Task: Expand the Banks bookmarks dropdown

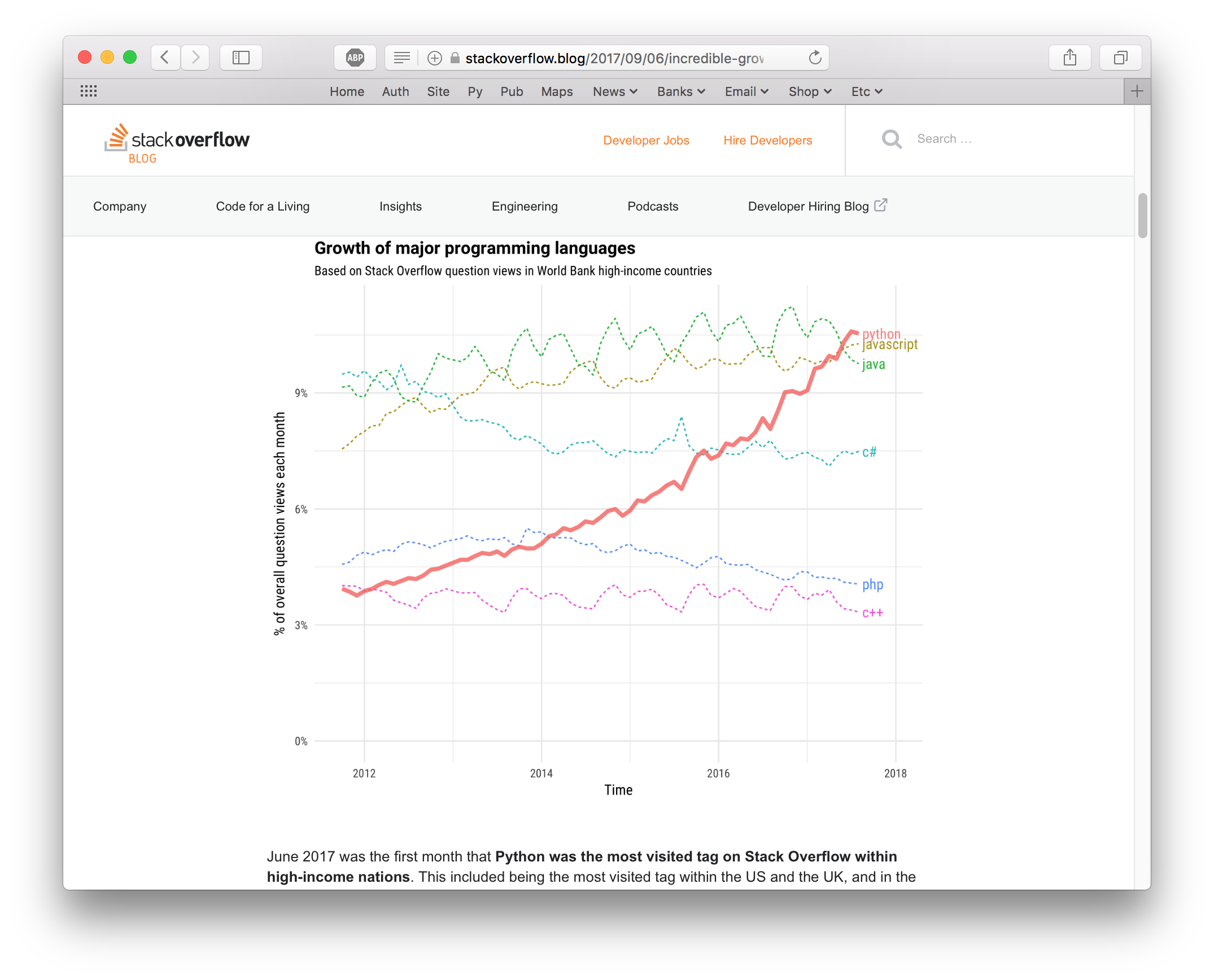Action: pyautogui.click(x=680, y=91)
